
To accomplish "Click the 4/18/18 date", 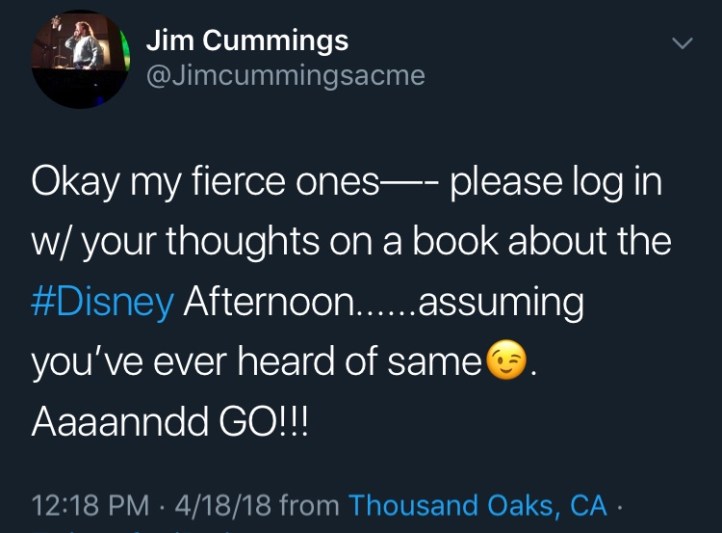I will pos(221,506).
